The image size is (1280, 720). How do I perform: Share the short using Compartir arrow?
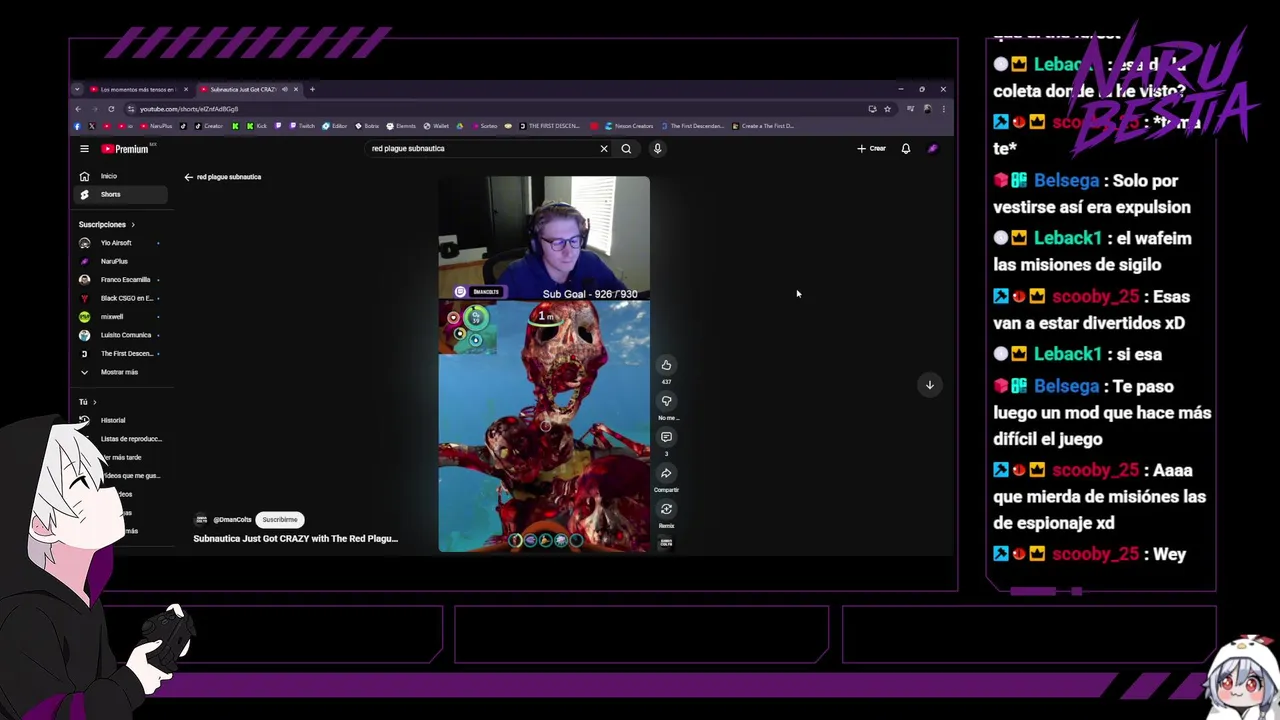click(x=666, y=473)
